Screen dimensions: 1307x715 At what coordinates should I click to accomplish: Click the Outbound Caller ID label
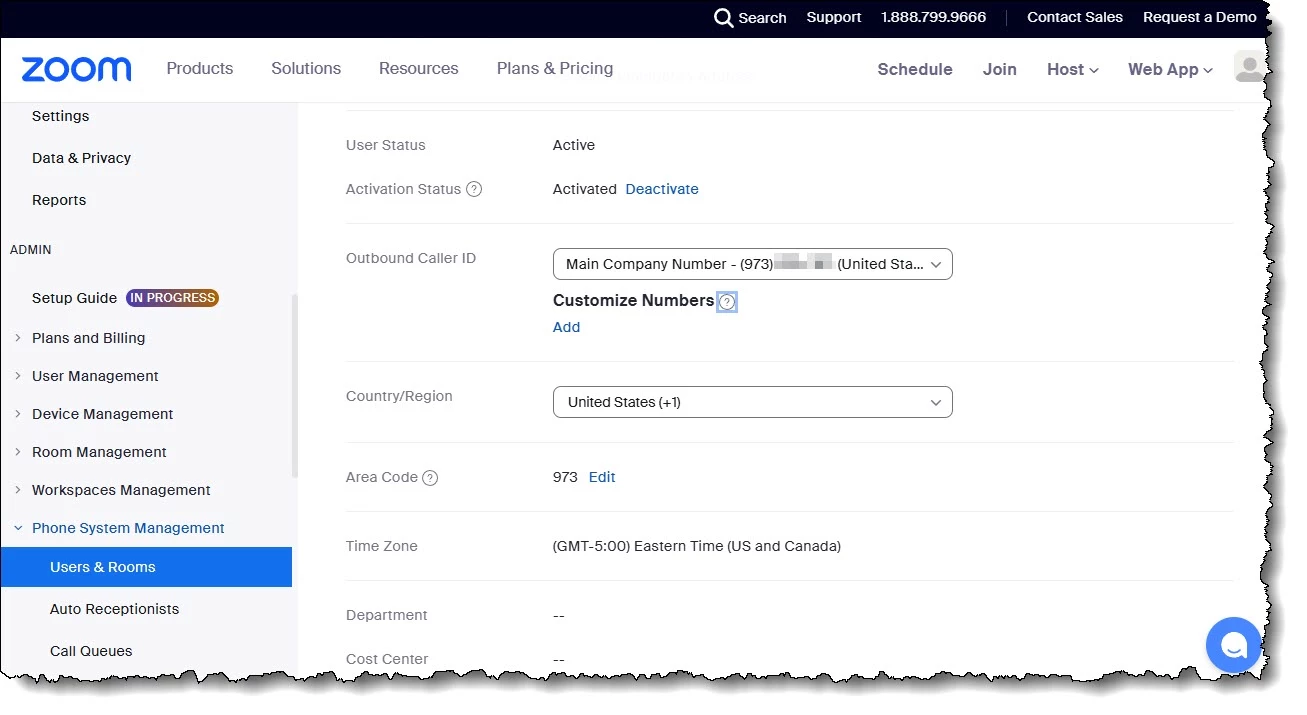pos(411,258)
